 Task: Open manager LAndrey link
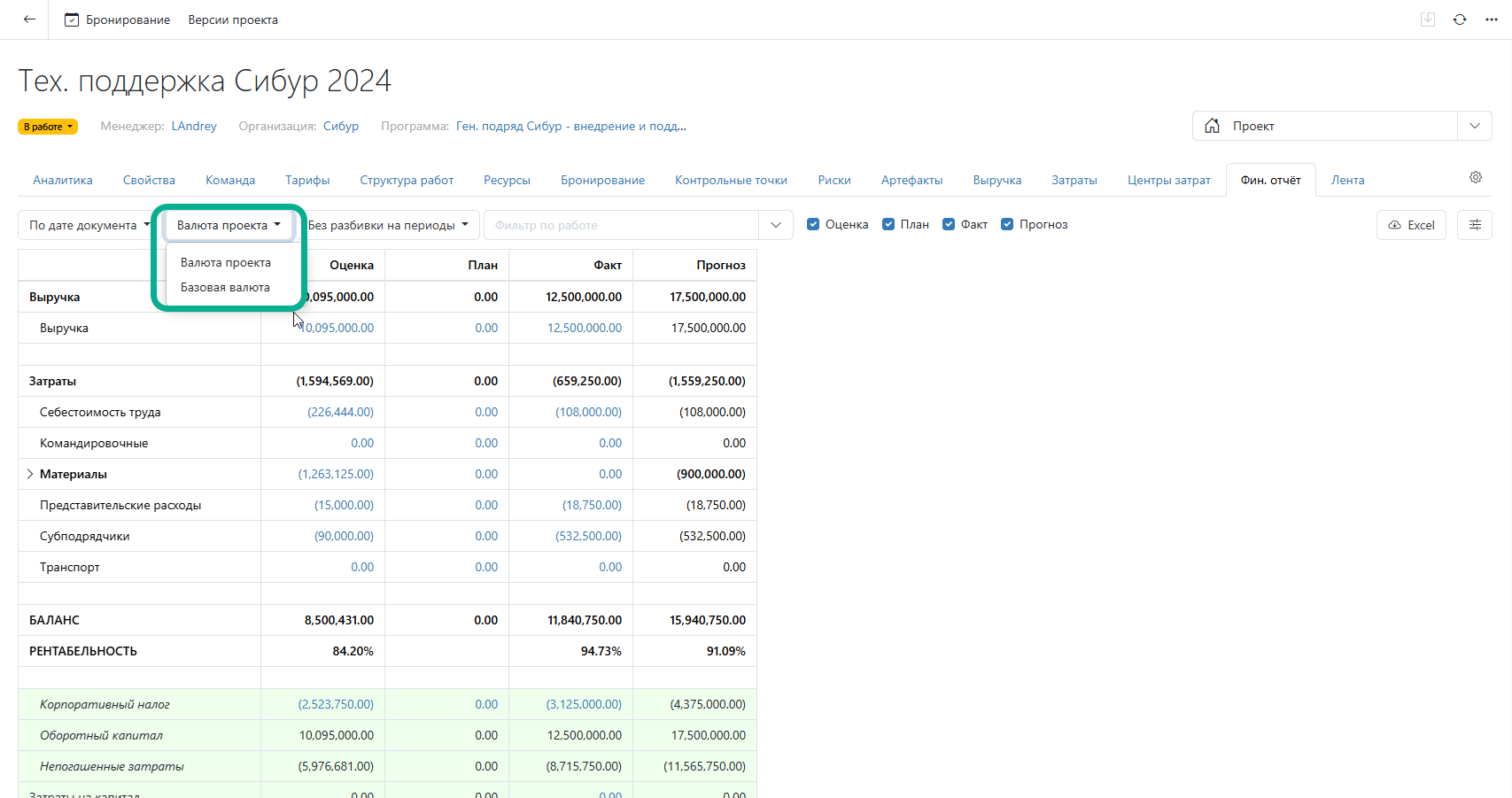point(194,126)
